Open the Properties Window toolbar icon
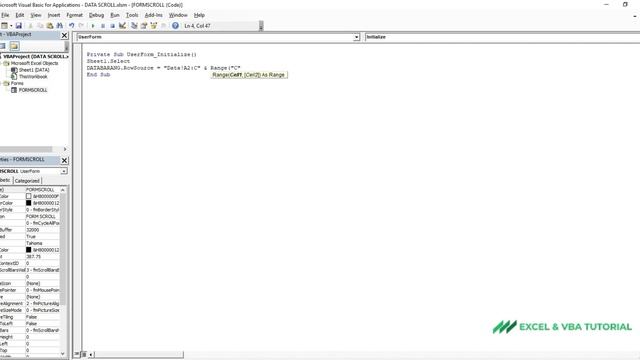The height and width of the screenshot is (360, 640). [x=144, y=26]
